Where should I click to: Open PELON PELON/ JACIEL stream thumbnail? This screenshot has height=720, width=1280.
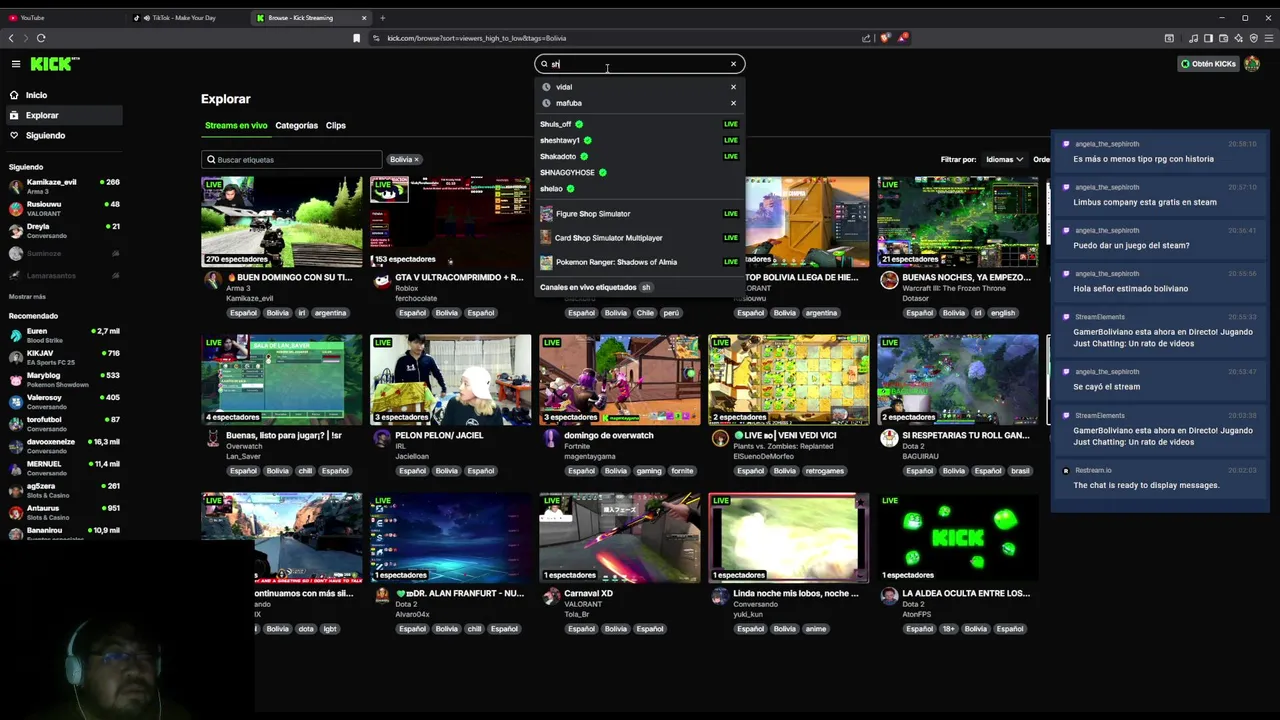[450, 380]
